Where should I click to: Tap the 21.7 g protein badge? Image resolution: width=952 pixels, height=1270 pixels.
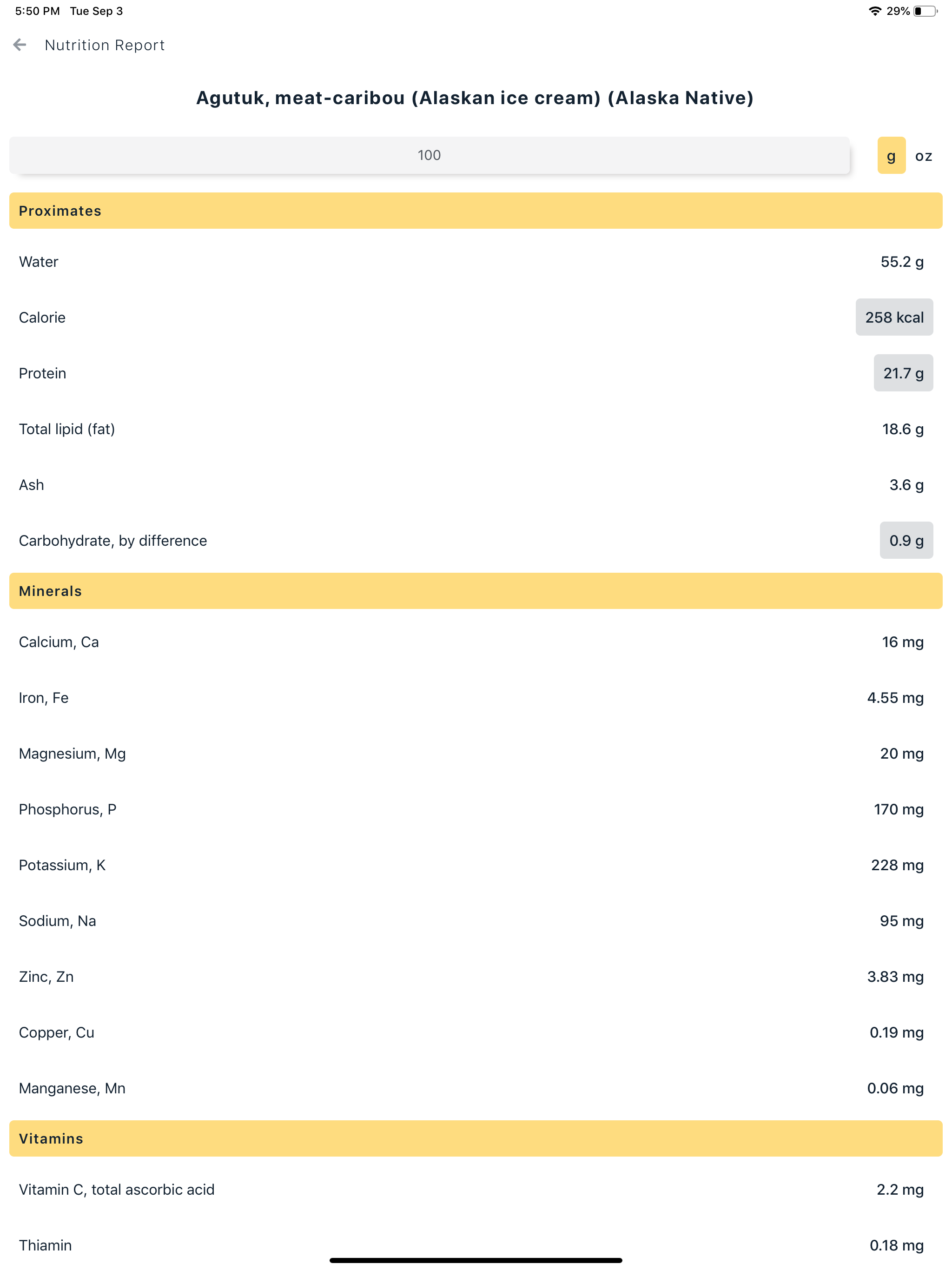pyautogui.click(x=903, y=373)
